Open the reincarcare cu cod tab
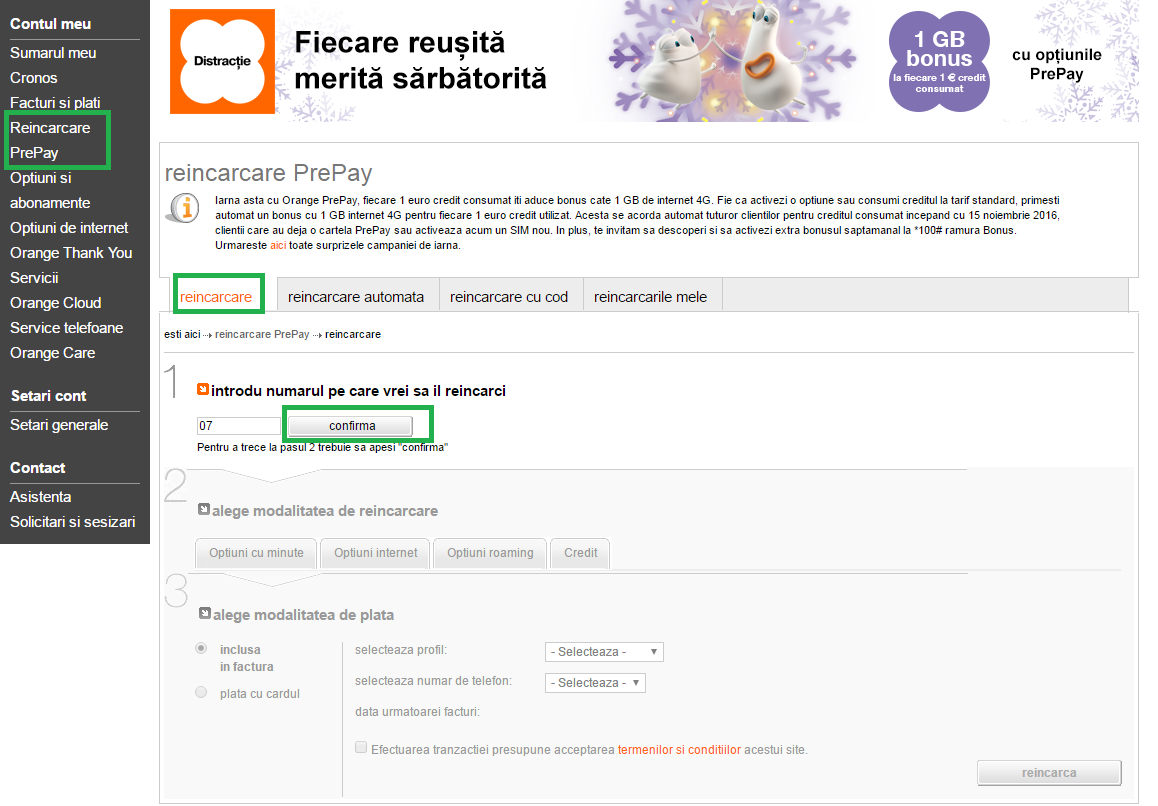This screenshot has width=1158, height=806. (509, 296)
